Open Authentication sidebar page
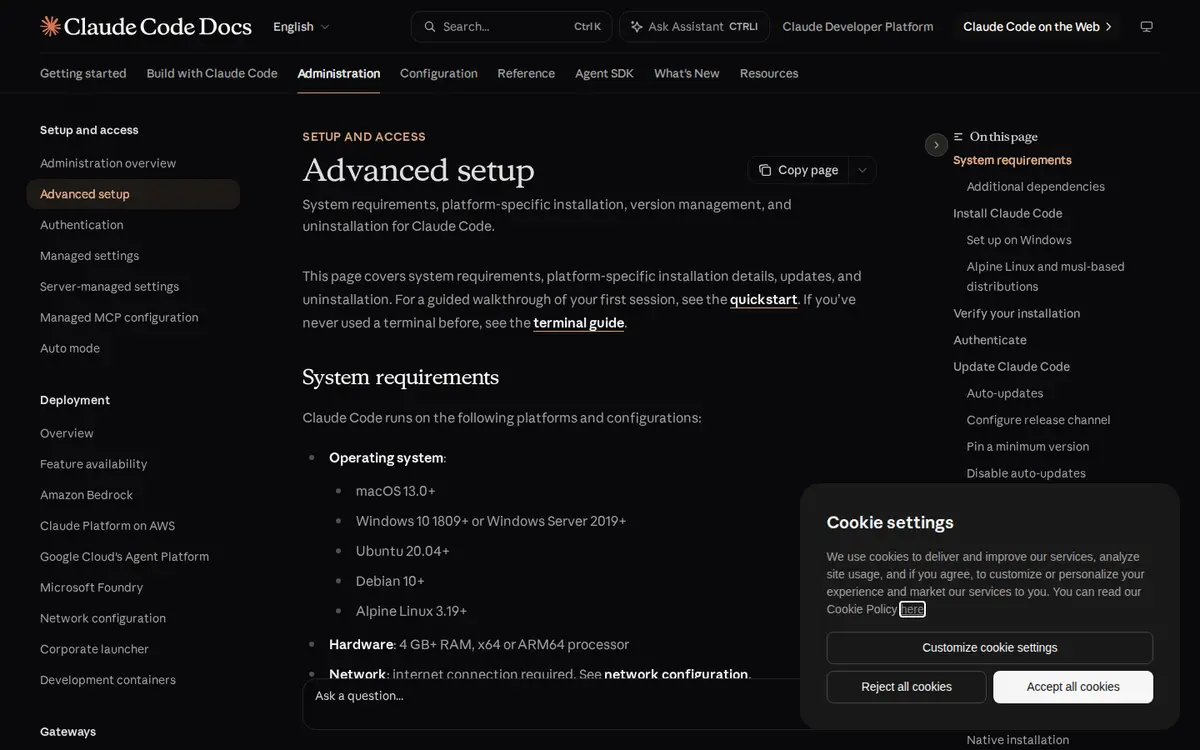Screen dimensions: 1200x750 point(82,225)
